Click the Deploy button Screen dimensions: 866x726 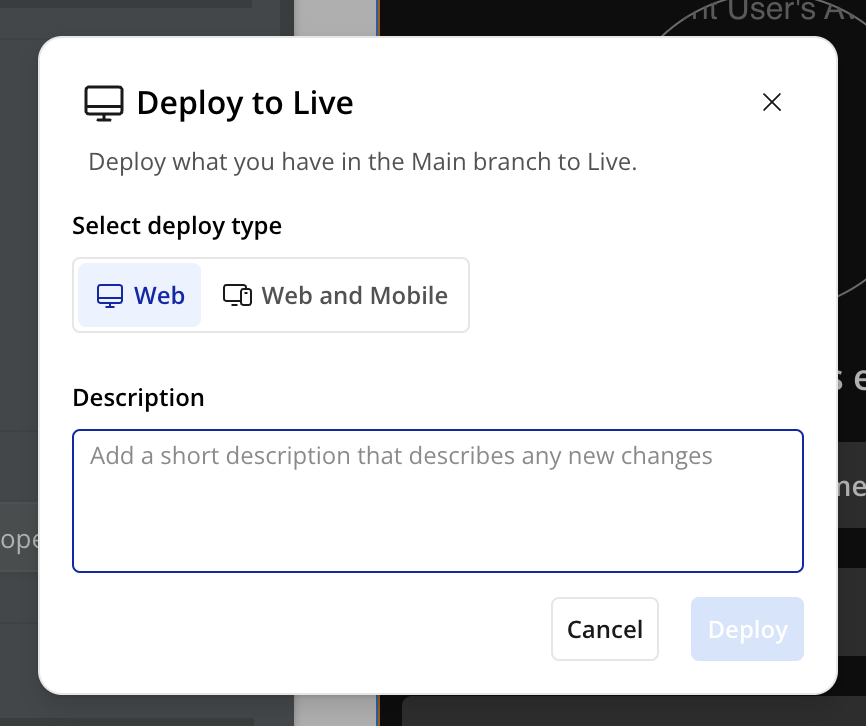747,629
